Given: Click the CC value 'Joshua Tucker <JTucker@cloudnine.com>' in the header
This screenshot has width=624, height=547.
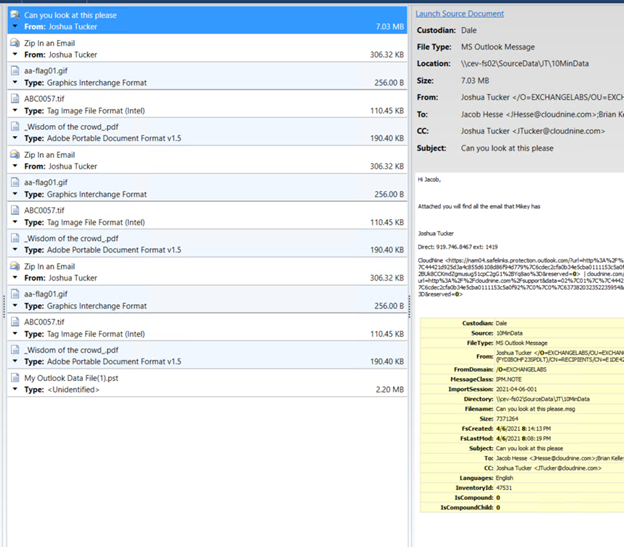Looking at the screenshot, I should point(533,131).
